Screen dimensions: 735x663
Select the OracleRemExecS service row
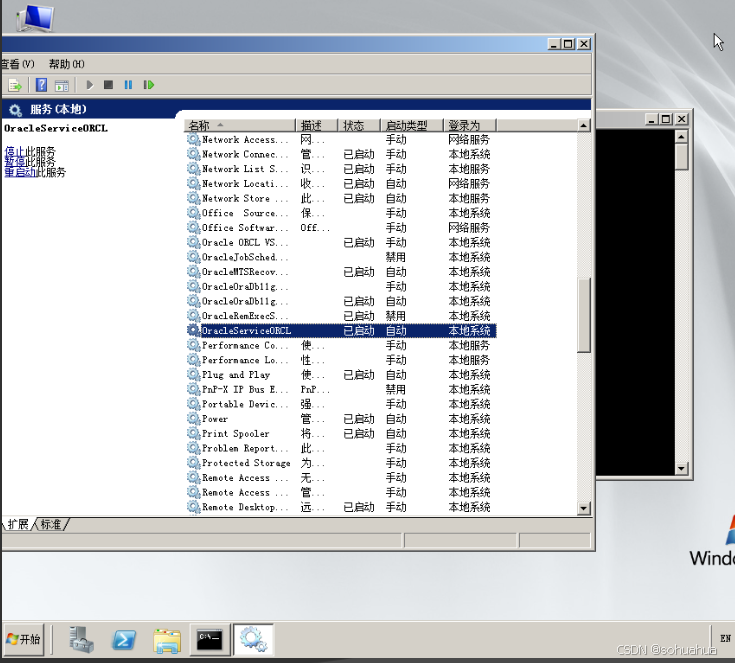[x=341, y=316]
